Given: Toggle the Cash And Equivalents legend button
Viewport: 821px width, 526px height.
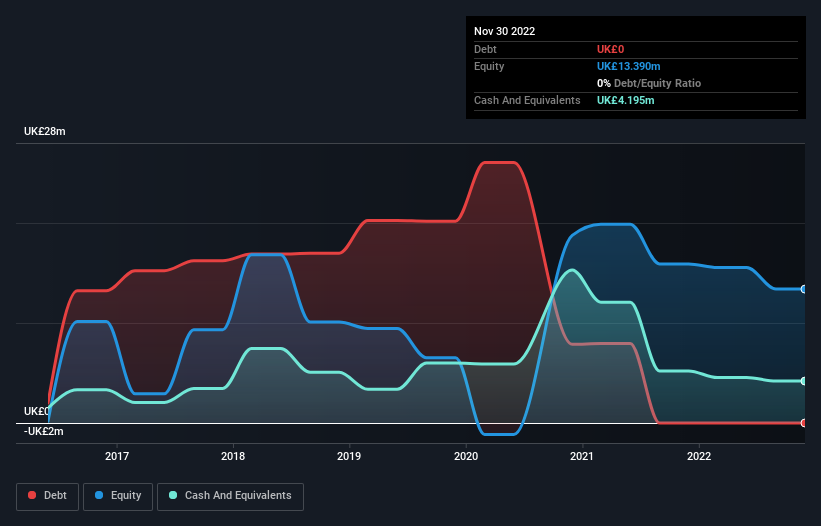Looking at the screenshot, I should [230, 496].
